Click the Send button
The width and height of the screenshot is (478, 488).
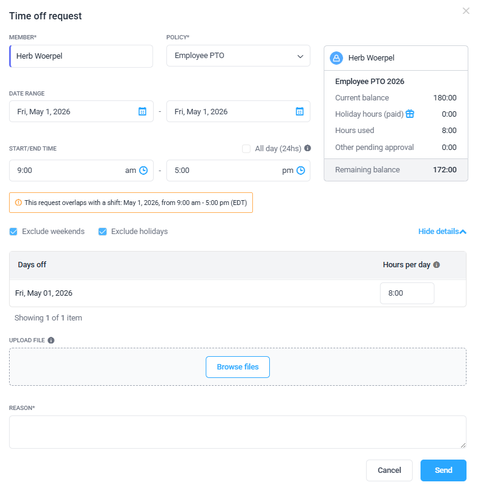[x=443, y=470]
